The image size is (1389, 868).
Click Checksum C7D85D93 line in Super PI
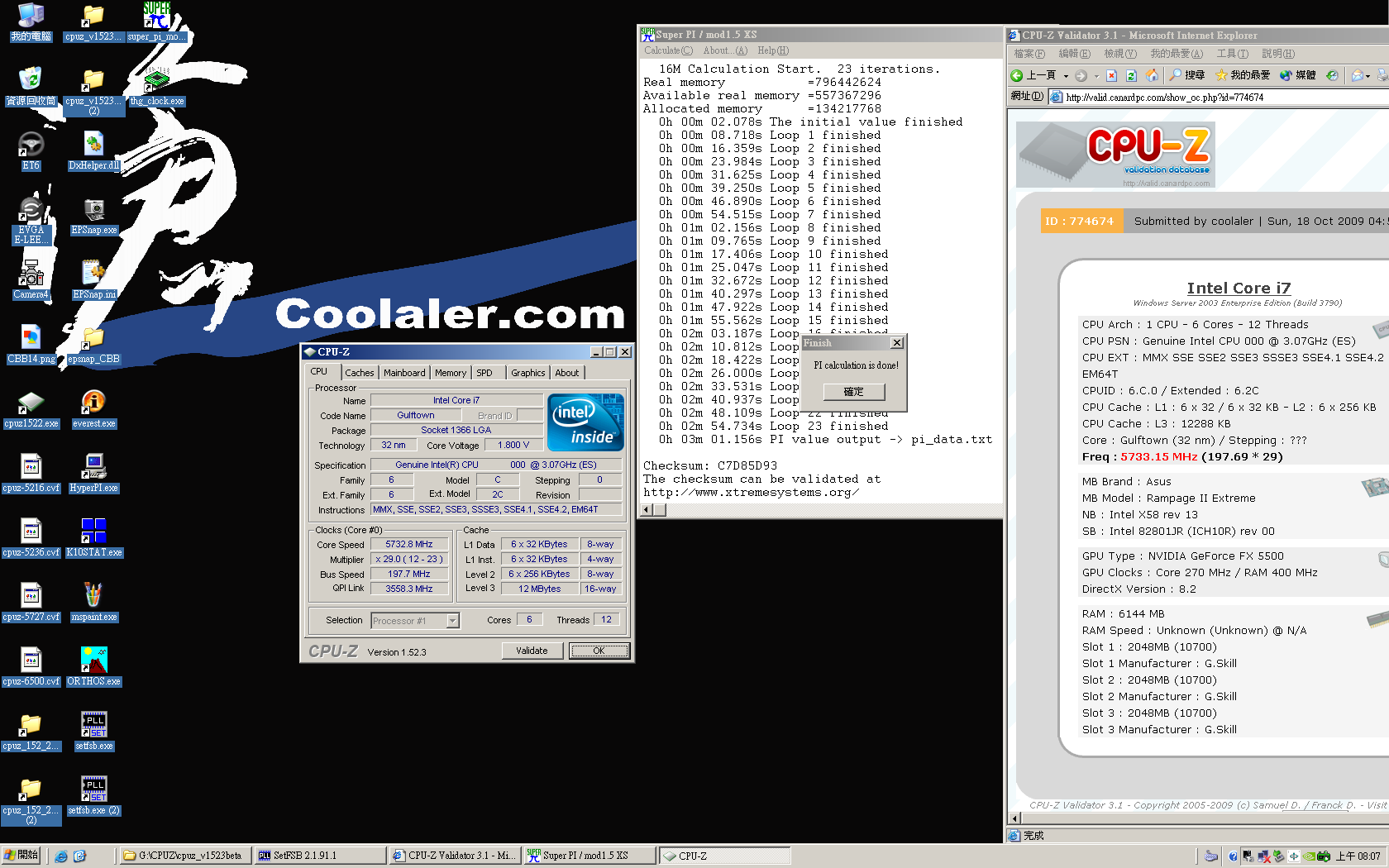(x=710, y=466)
